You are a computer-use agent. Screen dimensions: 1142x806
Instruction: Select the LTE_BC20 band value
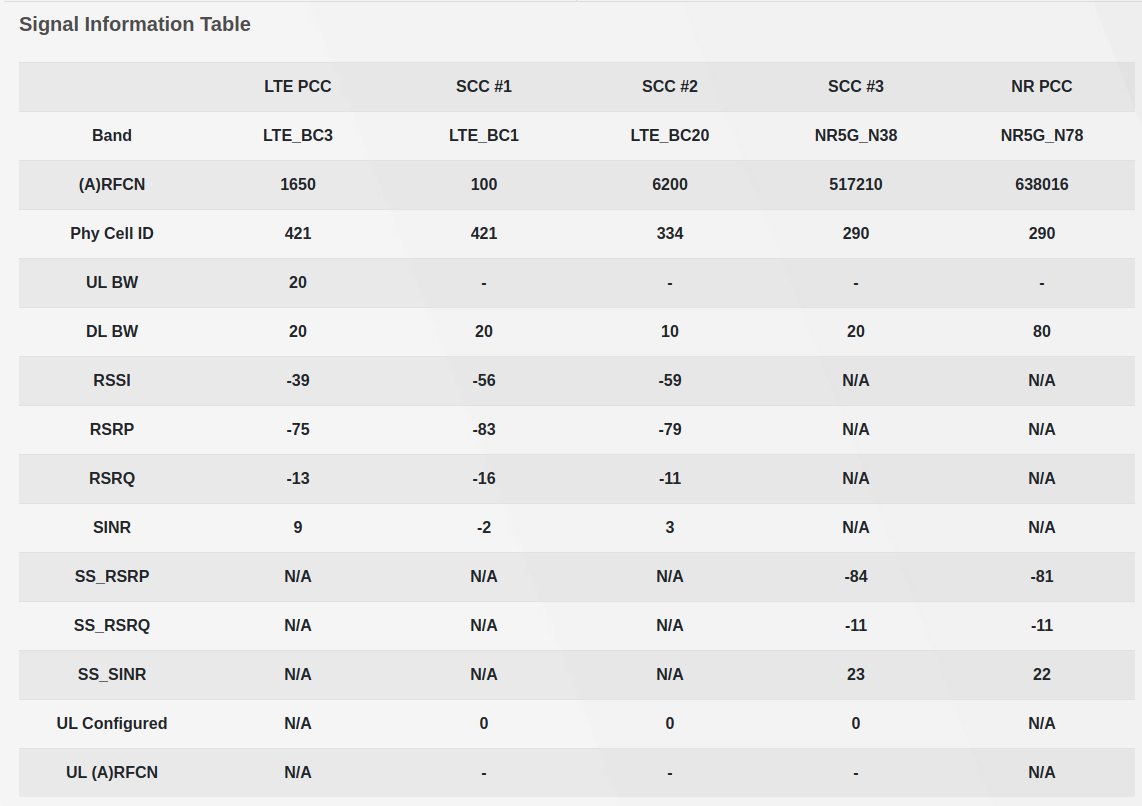click(x=670, y=136)
